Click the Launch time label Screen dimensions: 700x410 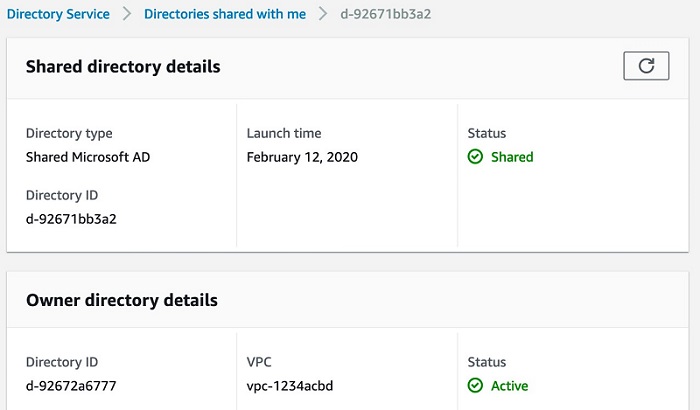(x=284, y=133)
